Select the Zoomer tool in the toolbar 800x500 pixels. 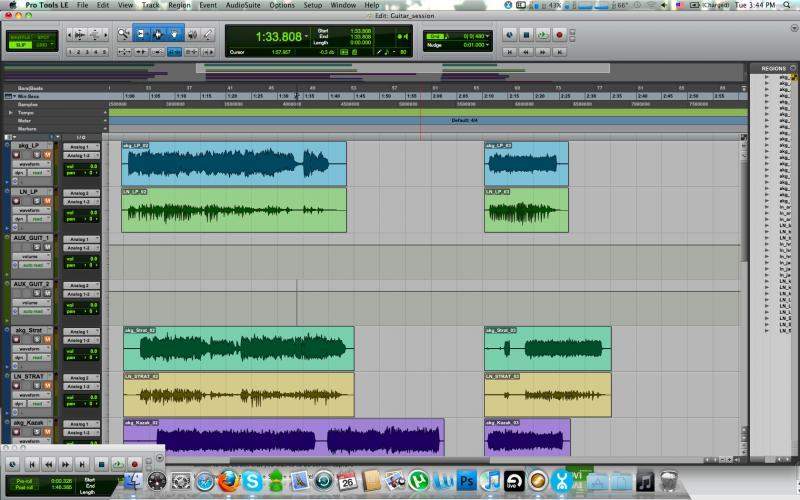[124, 34]
